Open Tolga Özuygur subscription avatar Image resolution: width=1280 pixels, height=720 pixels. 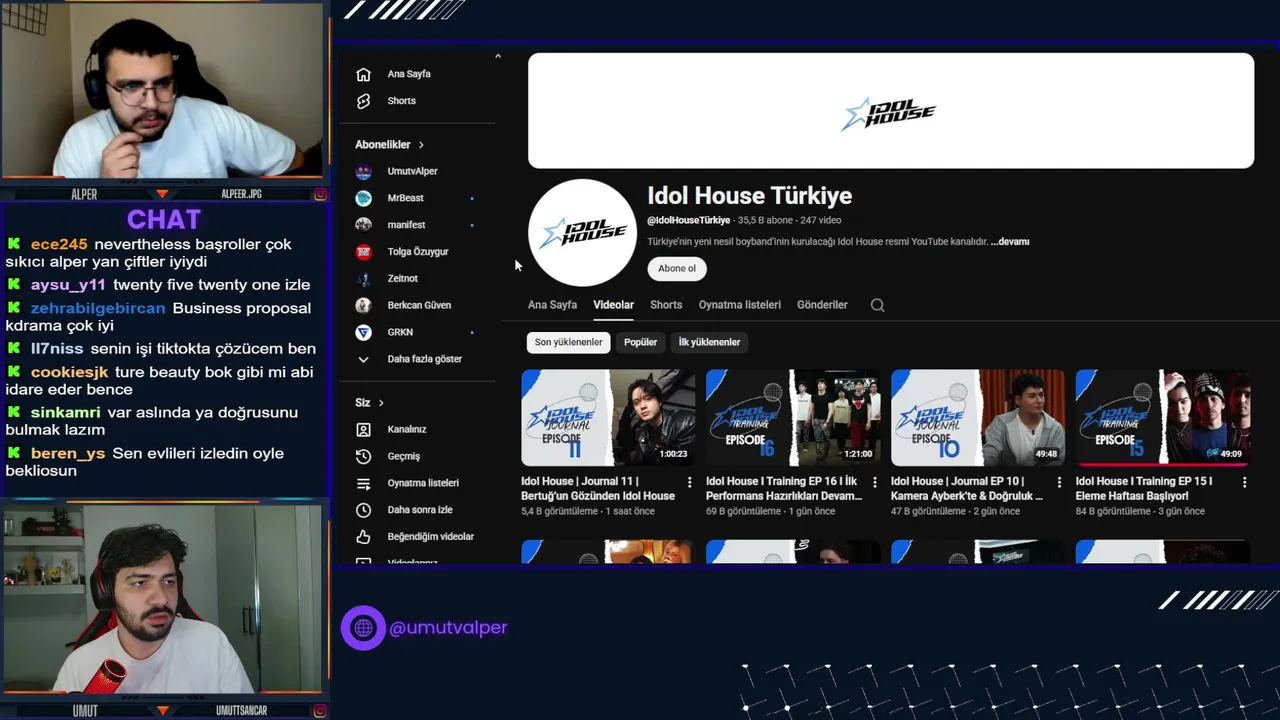pyautogui.click(x=364, y=252)
